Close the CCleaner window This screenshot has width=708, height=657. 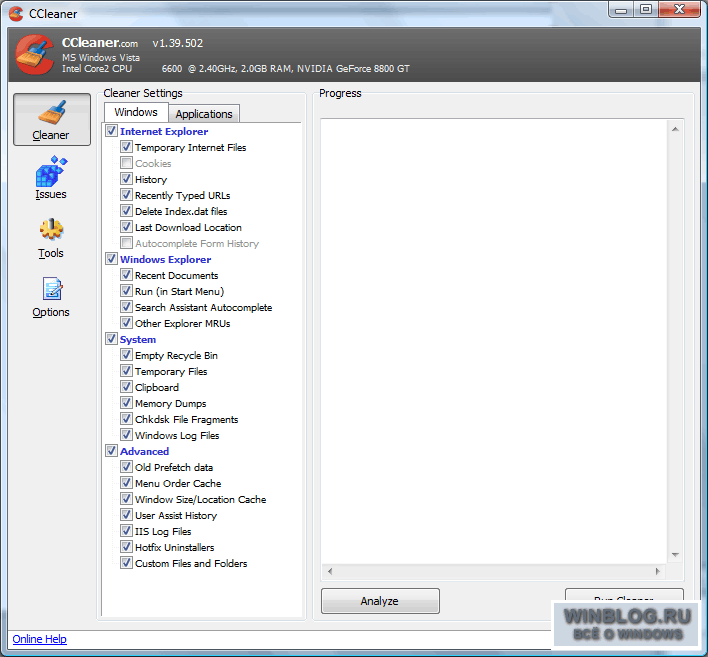[679, 9]
